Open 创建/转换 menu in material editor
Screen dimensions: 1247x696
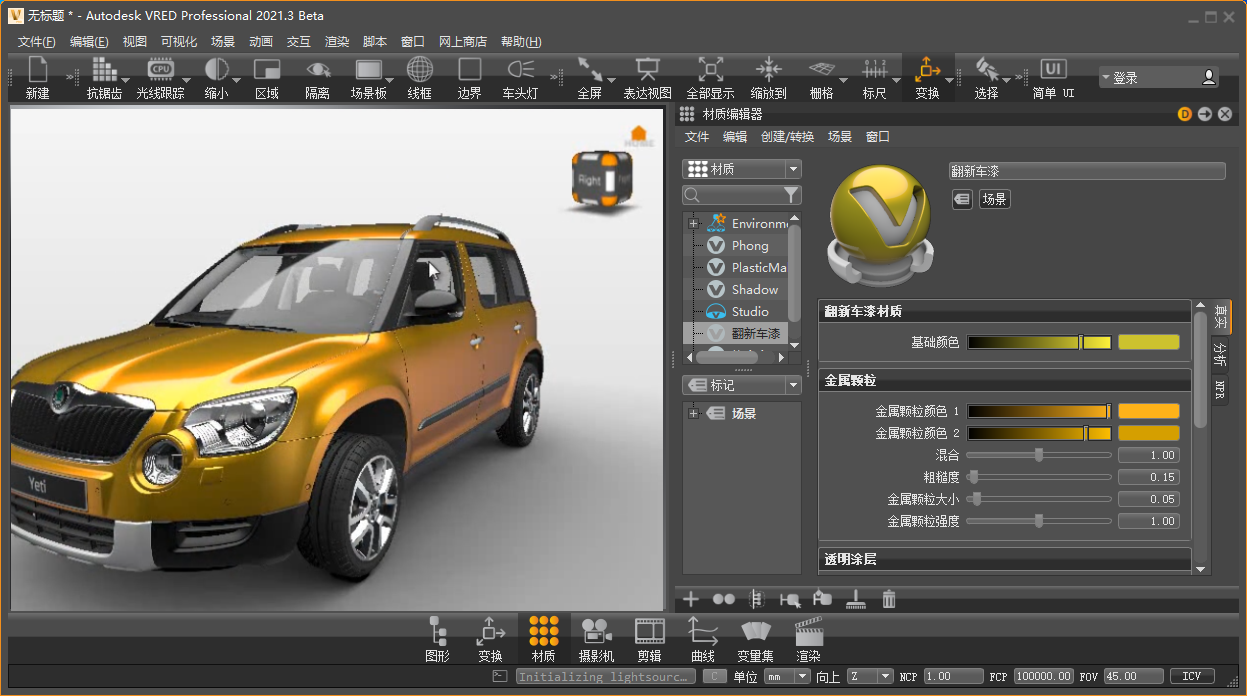point(787,137)
